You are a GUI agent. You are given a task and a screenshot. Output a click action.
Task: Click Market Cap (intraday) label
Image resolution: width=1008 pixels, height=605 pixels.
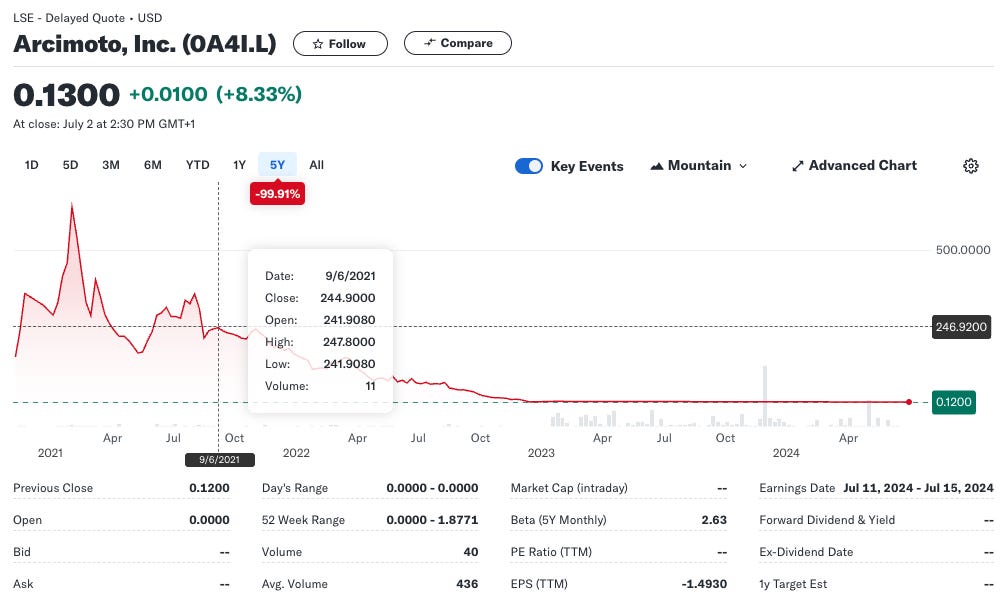point(569,488)
